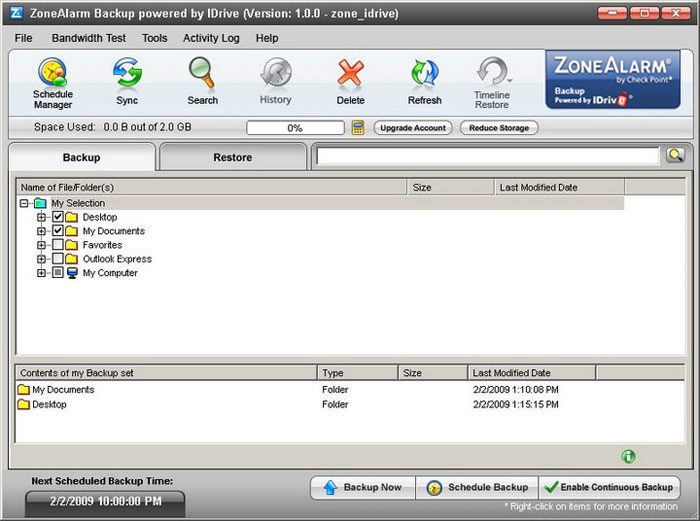Click the search text input field
The height and width of the screenshot is (521, 700).
click(488, 156)
